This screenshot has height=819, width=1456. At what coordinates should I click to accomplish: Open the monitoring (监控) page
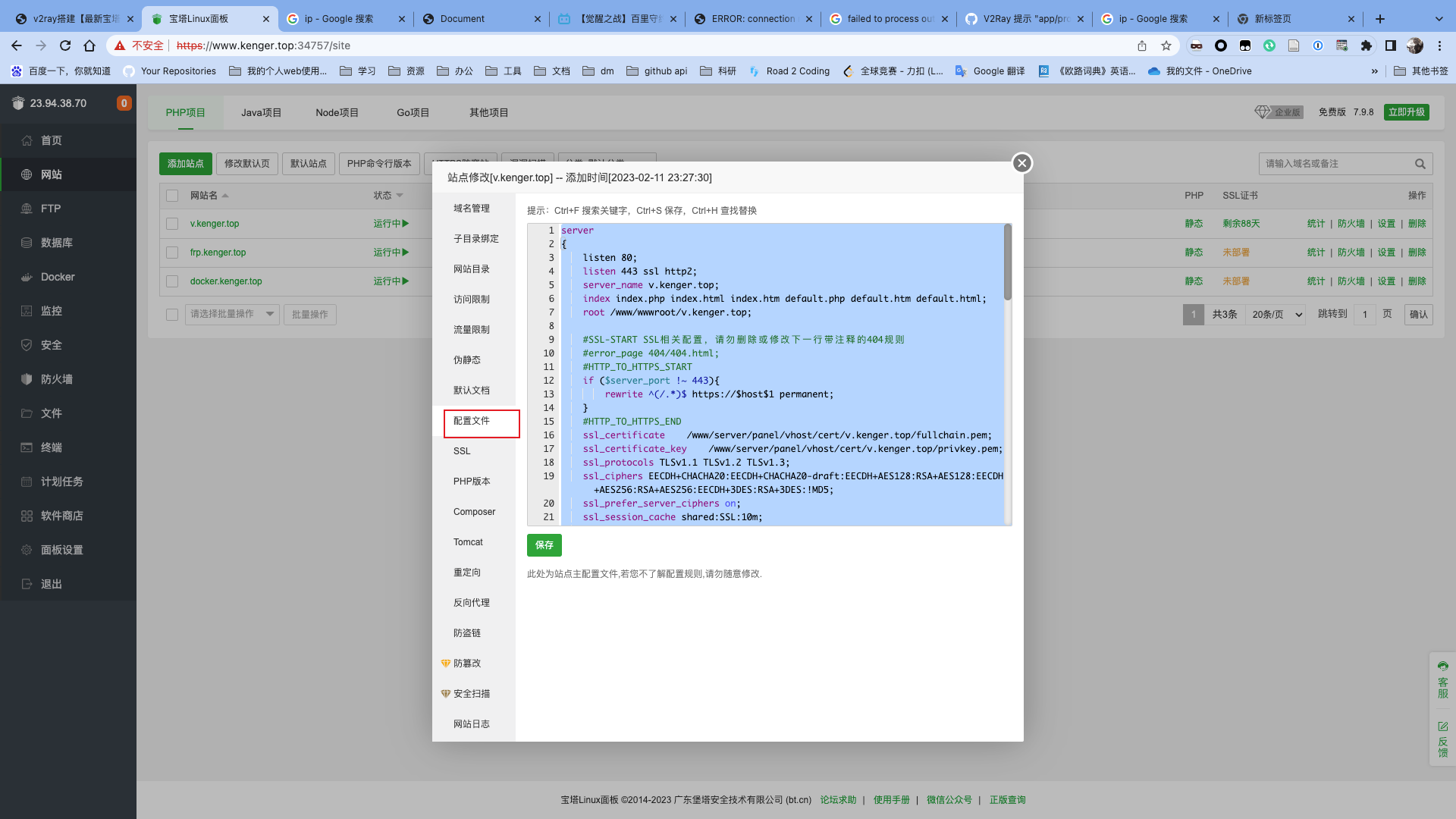pos(51,311)
